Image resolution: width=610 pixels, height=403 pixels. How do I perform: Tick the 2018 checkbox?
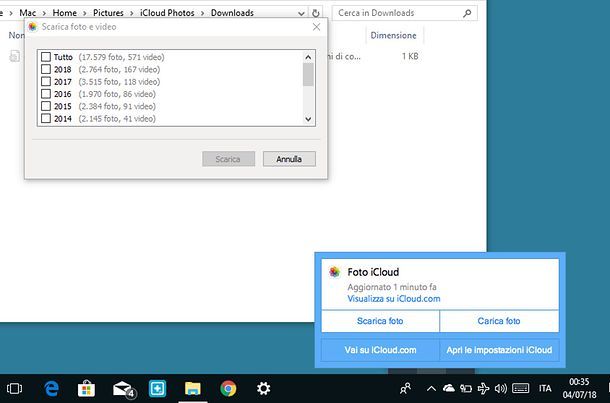(46, 69)
